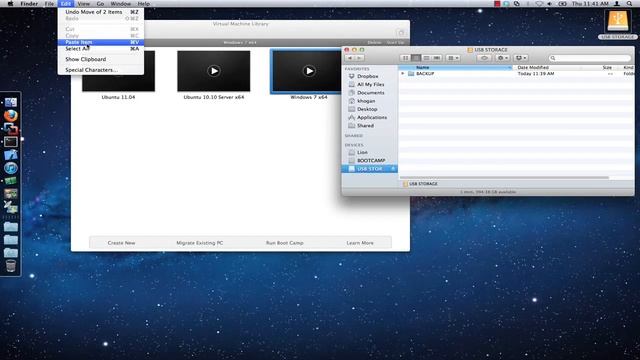Switch Finder to Cover Flow view
640x360 pixels.
coord(437,58)
